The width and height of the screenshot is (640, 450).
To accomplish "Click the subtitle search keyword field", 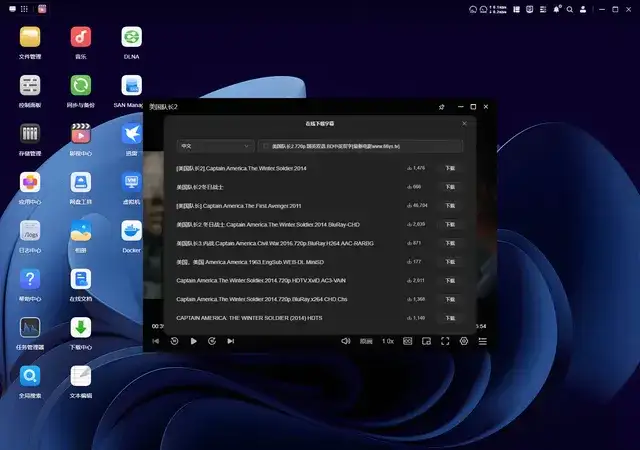I will 360,146.
